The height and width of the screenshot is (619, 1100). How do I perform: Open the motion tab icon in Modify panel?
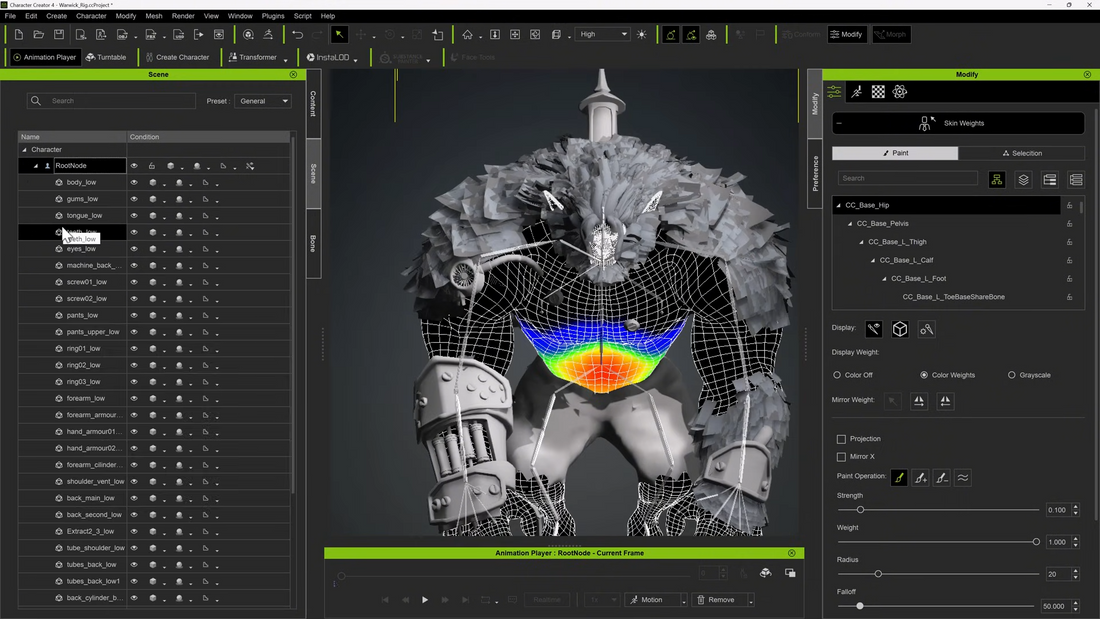point(857,92)
